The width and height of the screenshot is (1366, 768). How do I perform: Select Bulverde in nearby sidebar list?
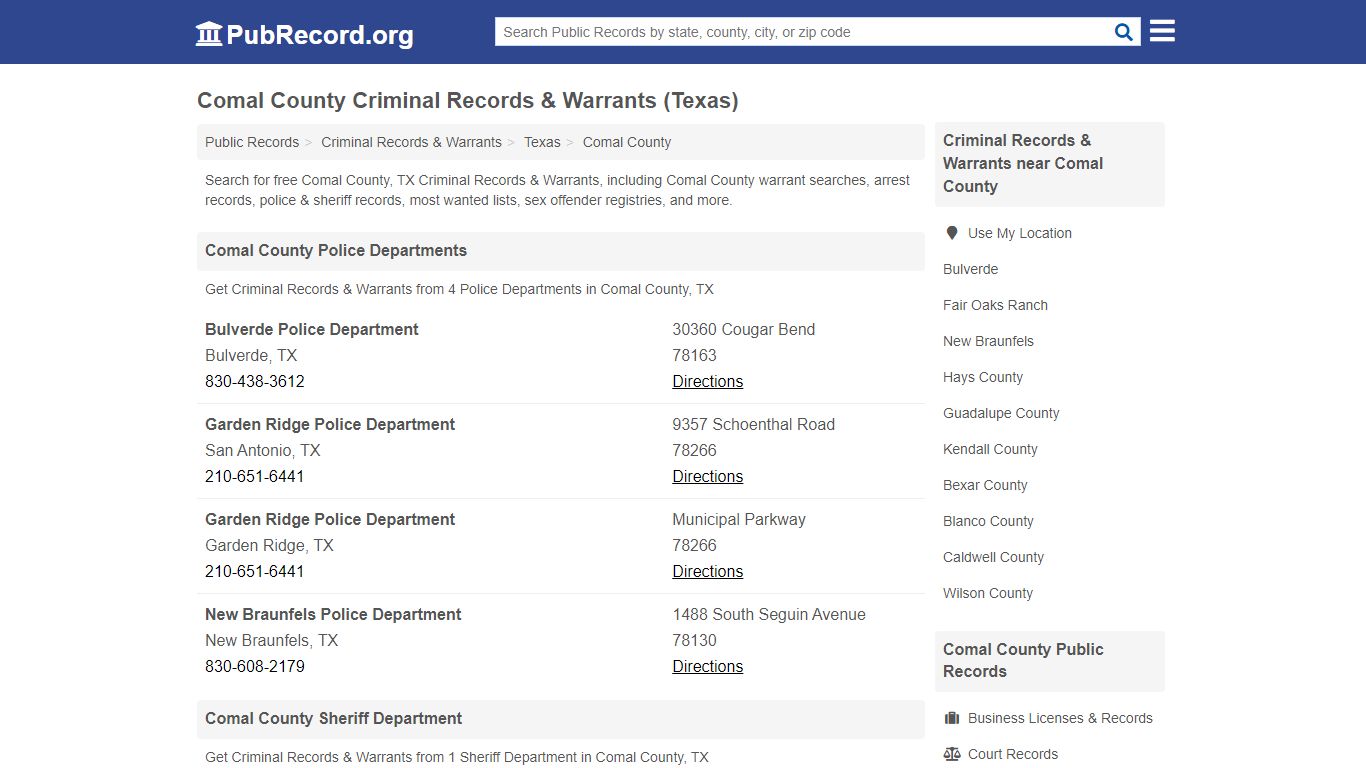point(970,269)
